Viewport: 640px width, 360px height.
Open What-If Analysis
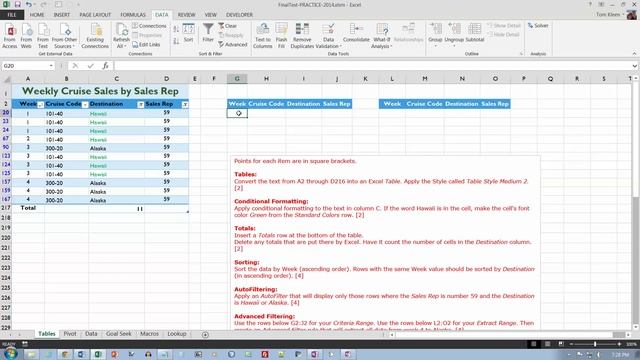click(x=382, y=36)
